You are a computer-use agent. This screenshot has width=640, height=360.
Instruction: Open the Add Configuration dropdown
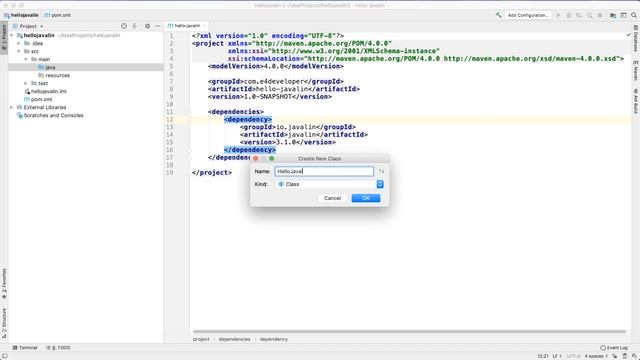coord(528,15)
